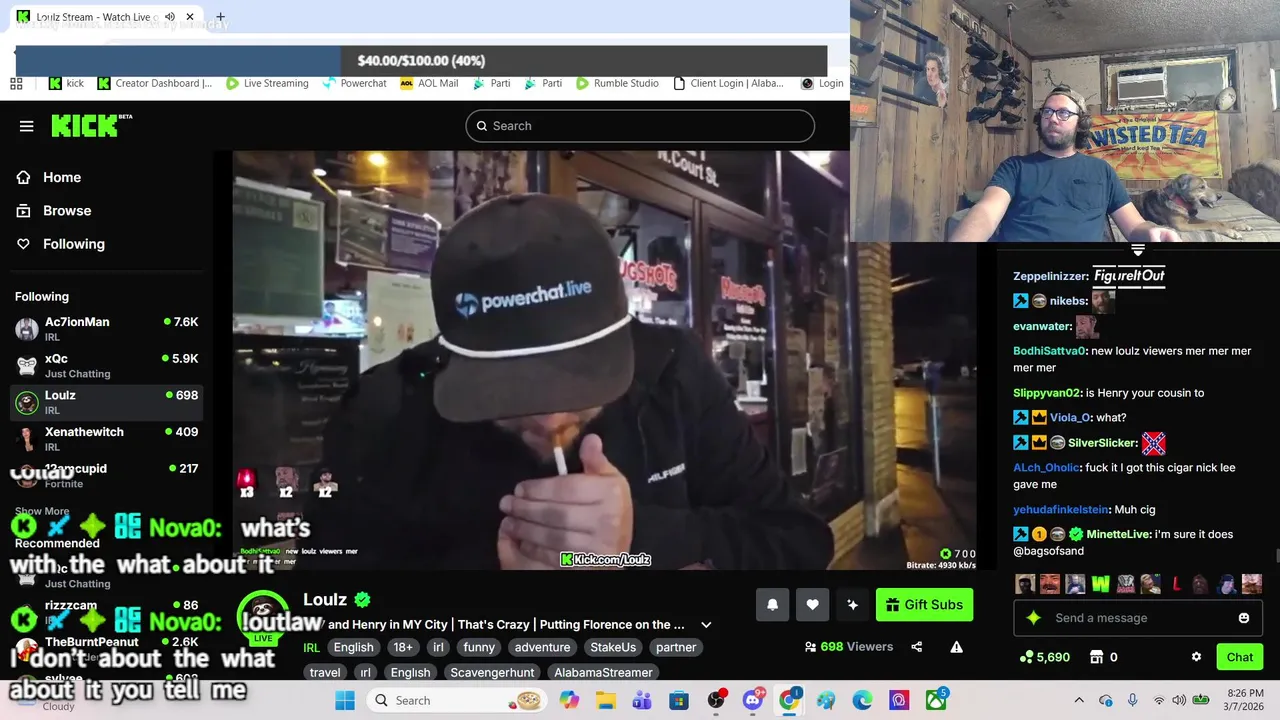This screenshot has height=720, width=1280.
Task: Click Show More under Following
Action: click(42, 511)
